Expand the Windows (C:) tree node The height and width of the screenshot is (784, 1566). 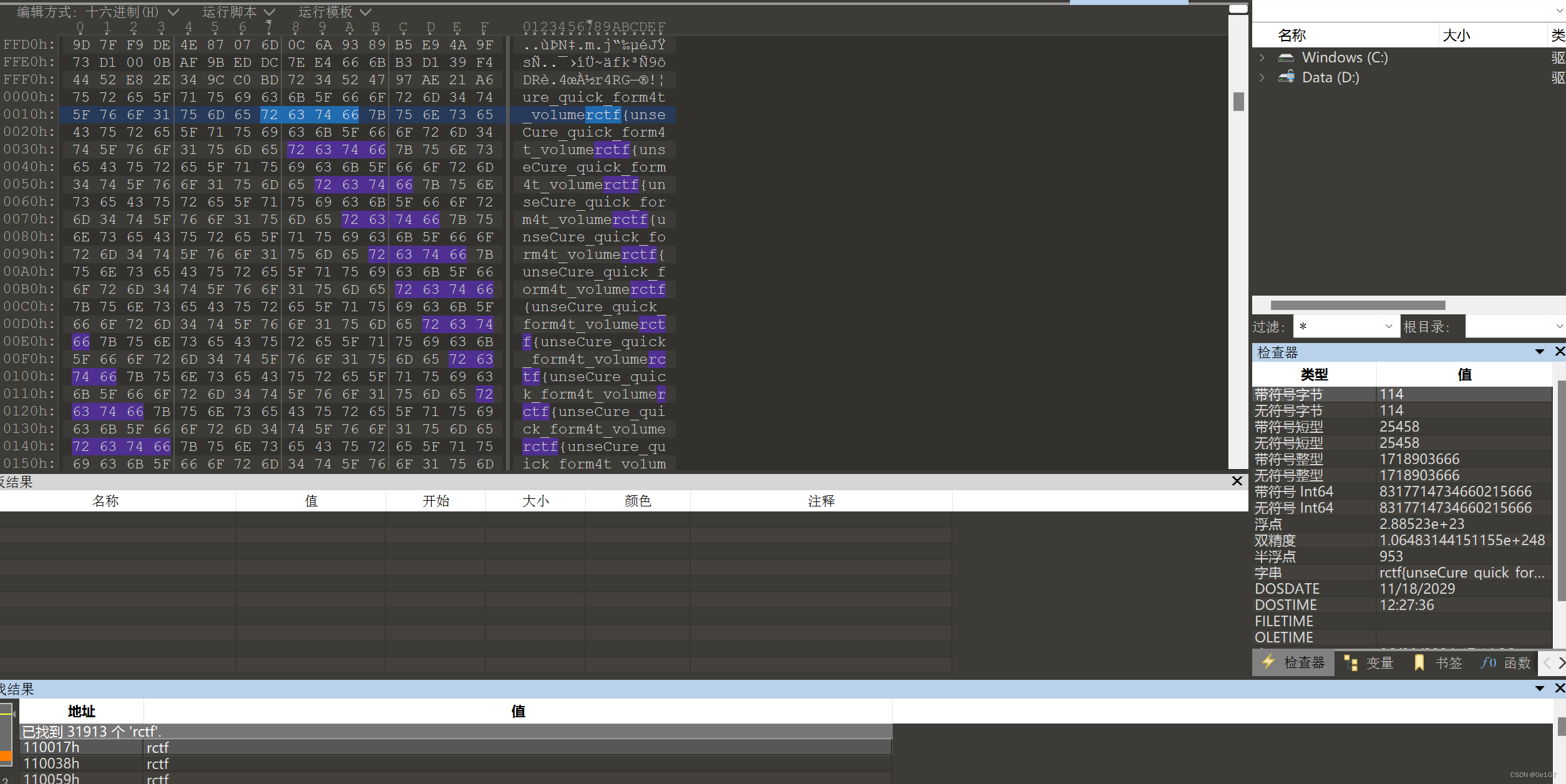click(x=1262, y=57)
